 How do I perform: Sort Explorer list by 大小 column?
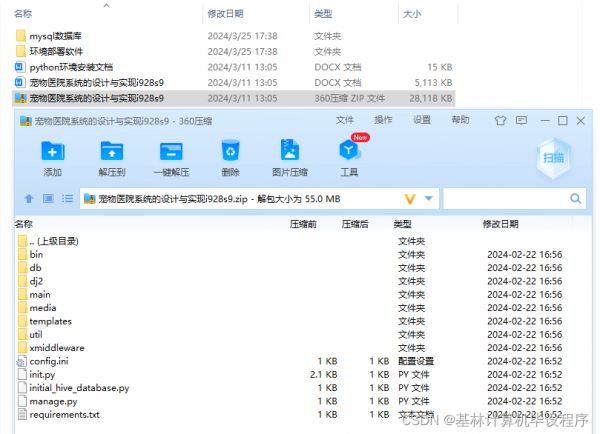pyautogui.click(x=412, y=14)
